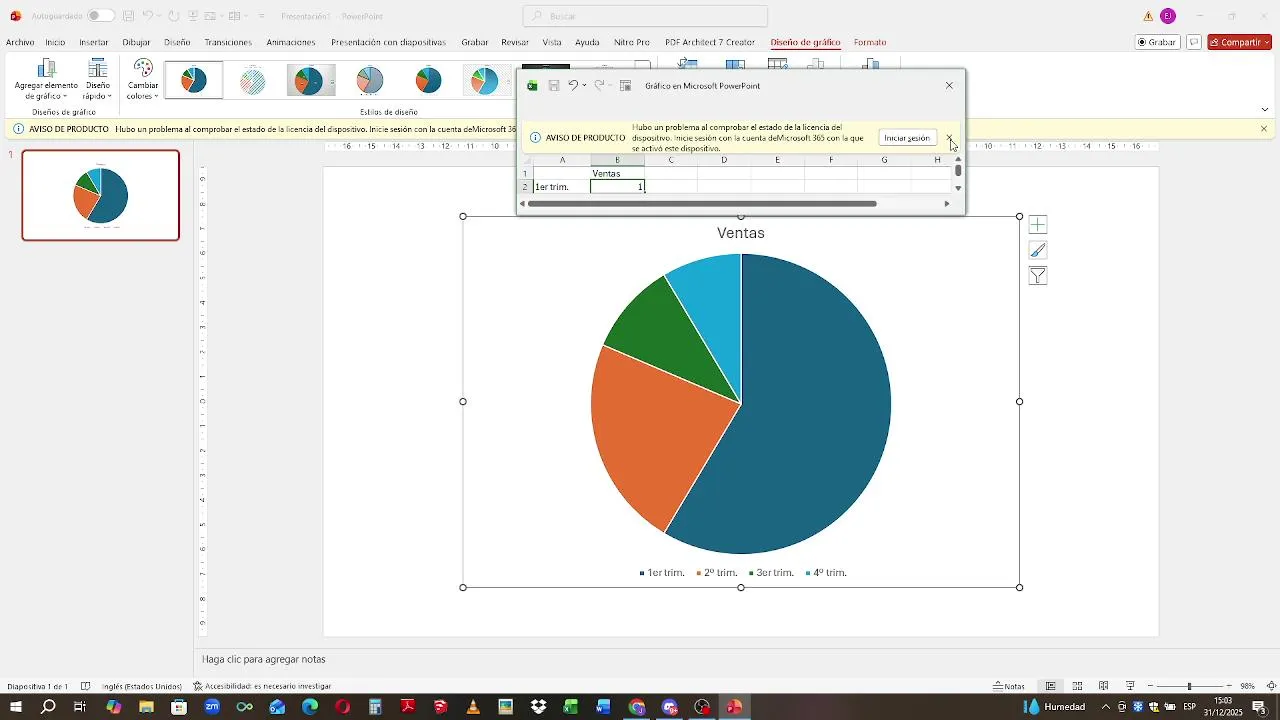This screenshot has width=1280, height=720.
Task: Click the accessibility status 'es necesario investigar'
Action: point(262,686)
